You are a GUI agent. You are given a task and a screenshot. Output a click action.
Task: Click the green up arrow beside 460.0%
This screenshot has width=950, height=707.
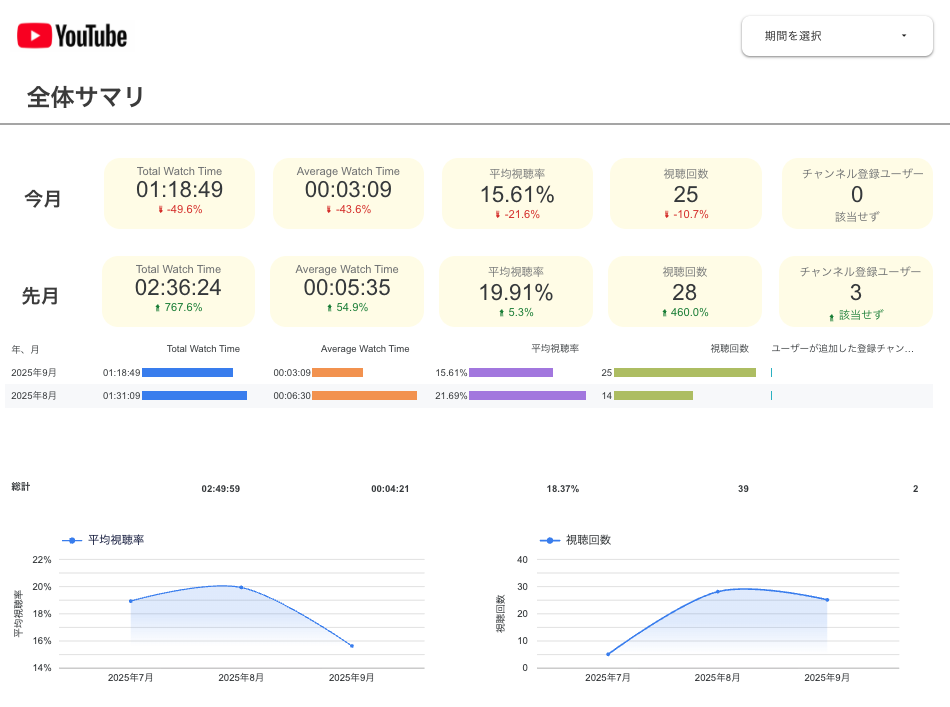(665, 313)
